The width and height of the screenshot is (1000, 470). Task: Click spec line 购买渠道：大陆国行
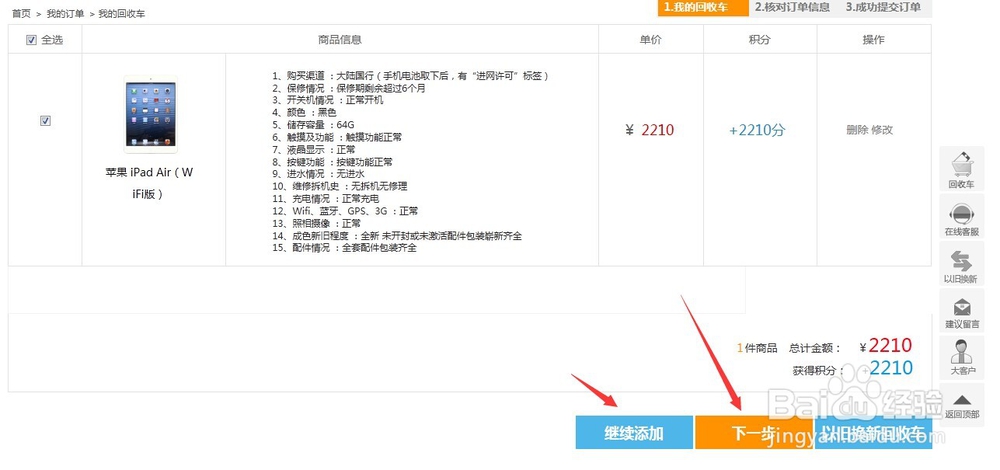coord(411,76)
